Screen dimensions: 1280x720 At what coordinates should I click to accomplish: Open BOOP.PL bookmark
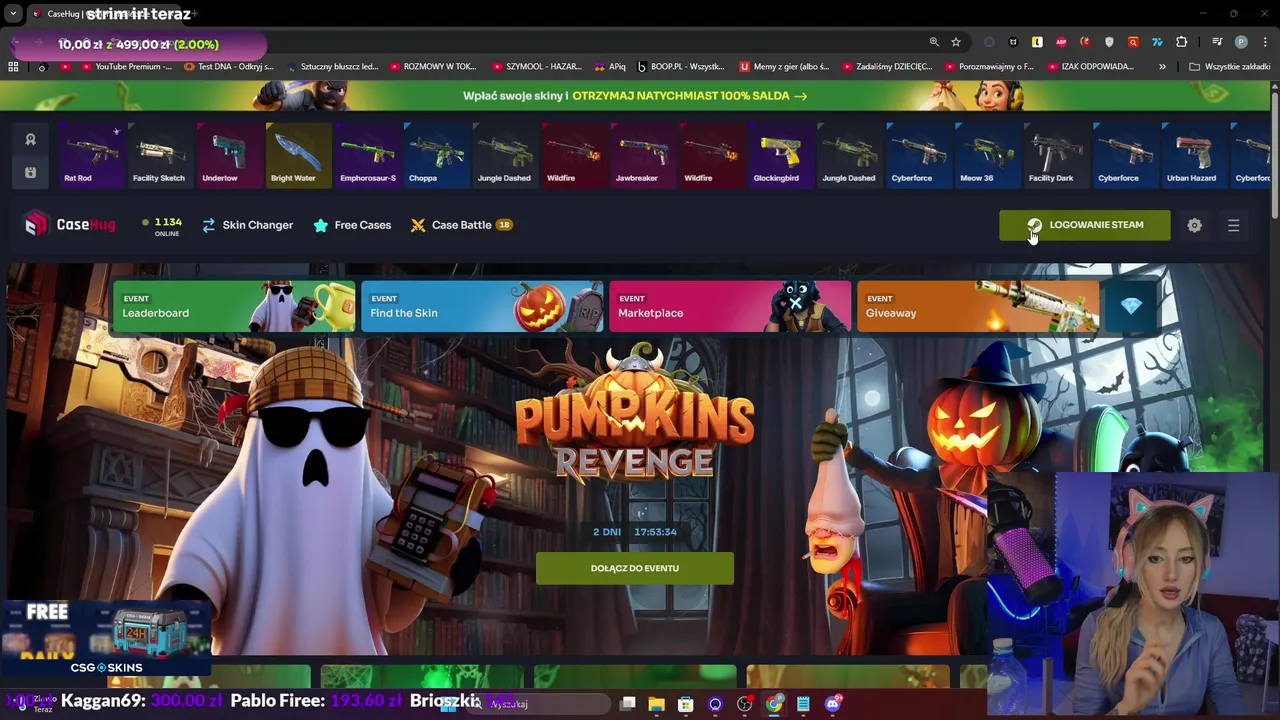point(680,66)
